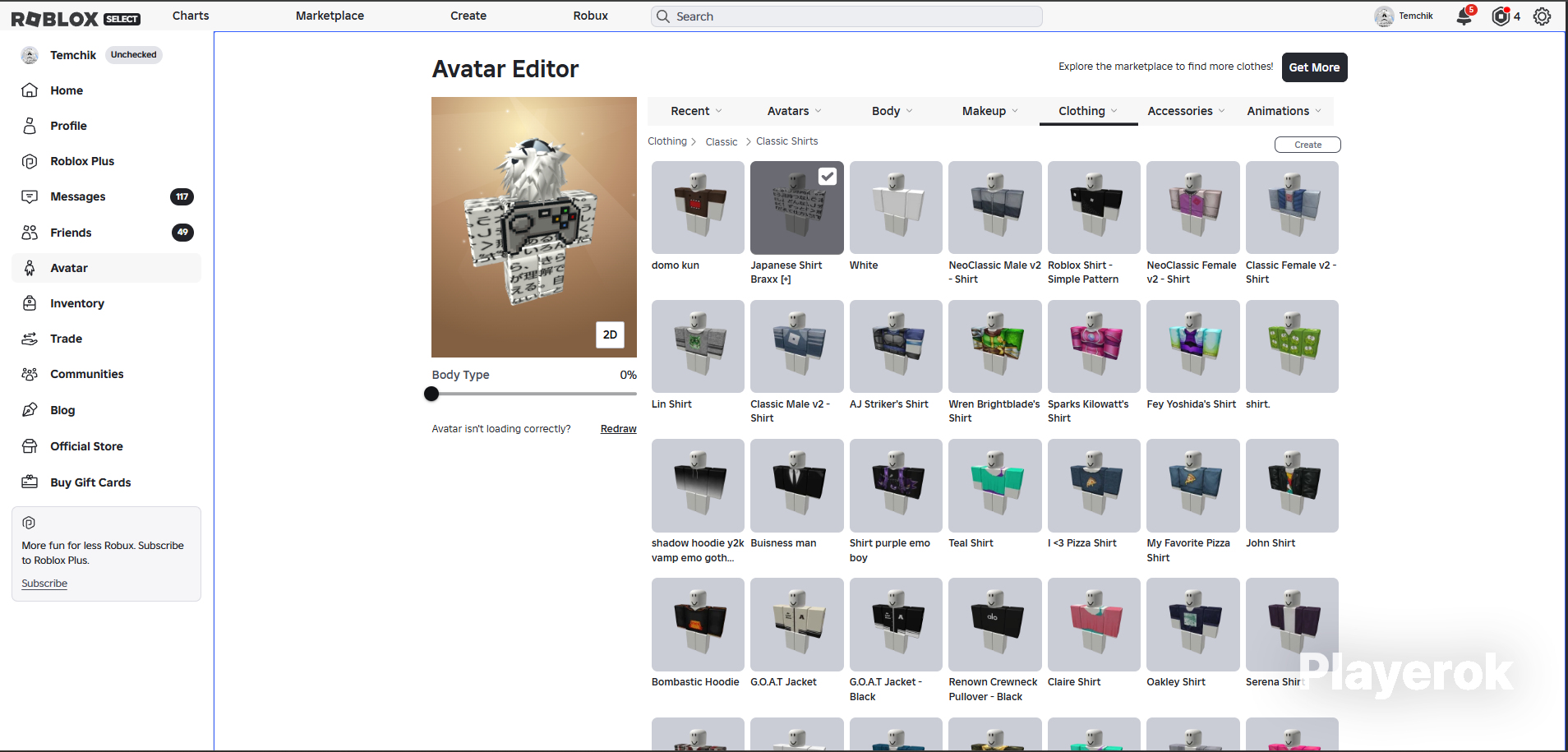Image resolution: width=1568 pixels, height=752 pixels.
Task: Click the Blog megaphone icon
Action: (x=30, y=410)
